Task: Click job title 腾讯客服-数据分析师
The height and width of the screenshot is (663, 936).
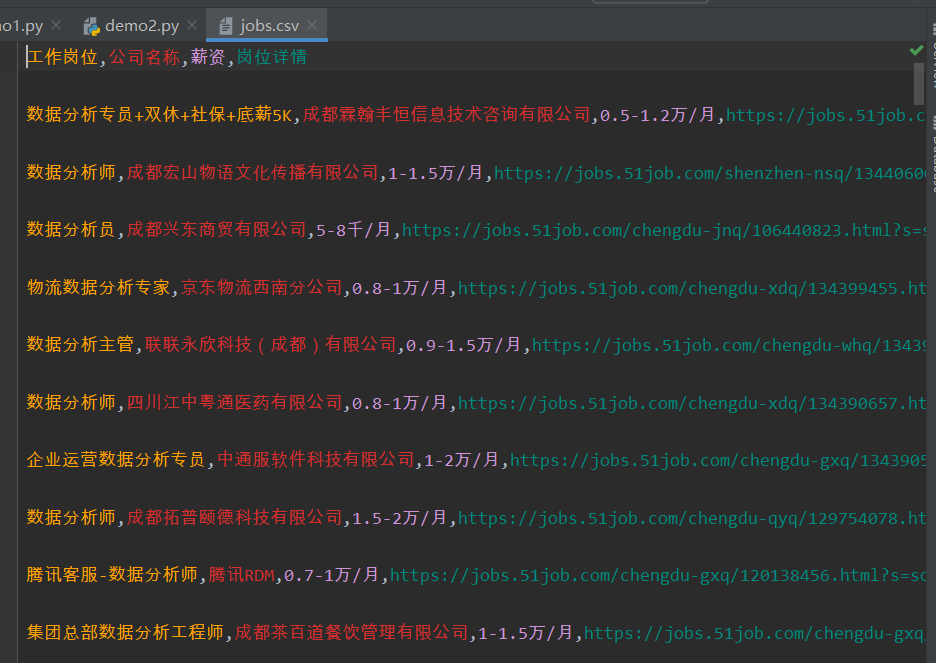Action: (x=112, y=575)
